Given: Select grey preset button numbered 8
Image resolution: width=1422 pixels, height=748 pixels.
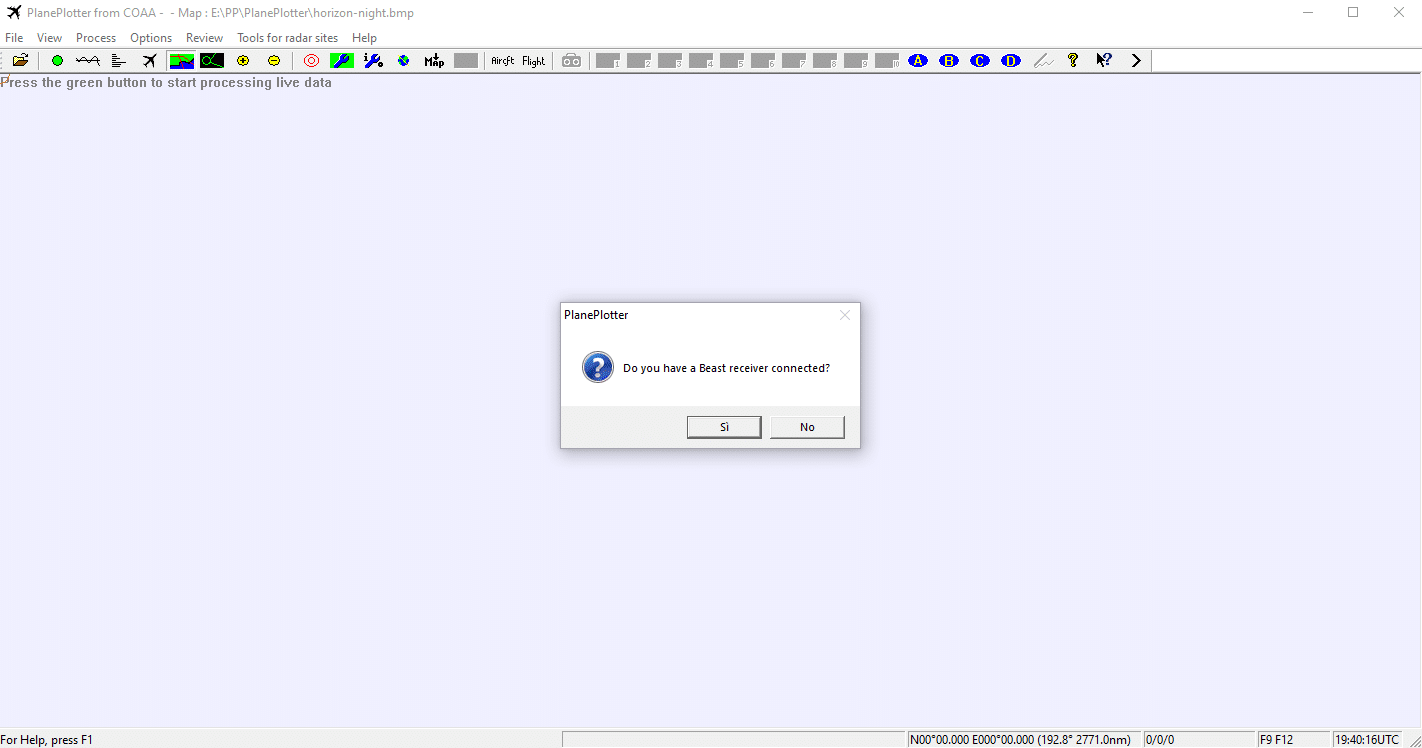Looking at the screenshot, I should (825, 61).
